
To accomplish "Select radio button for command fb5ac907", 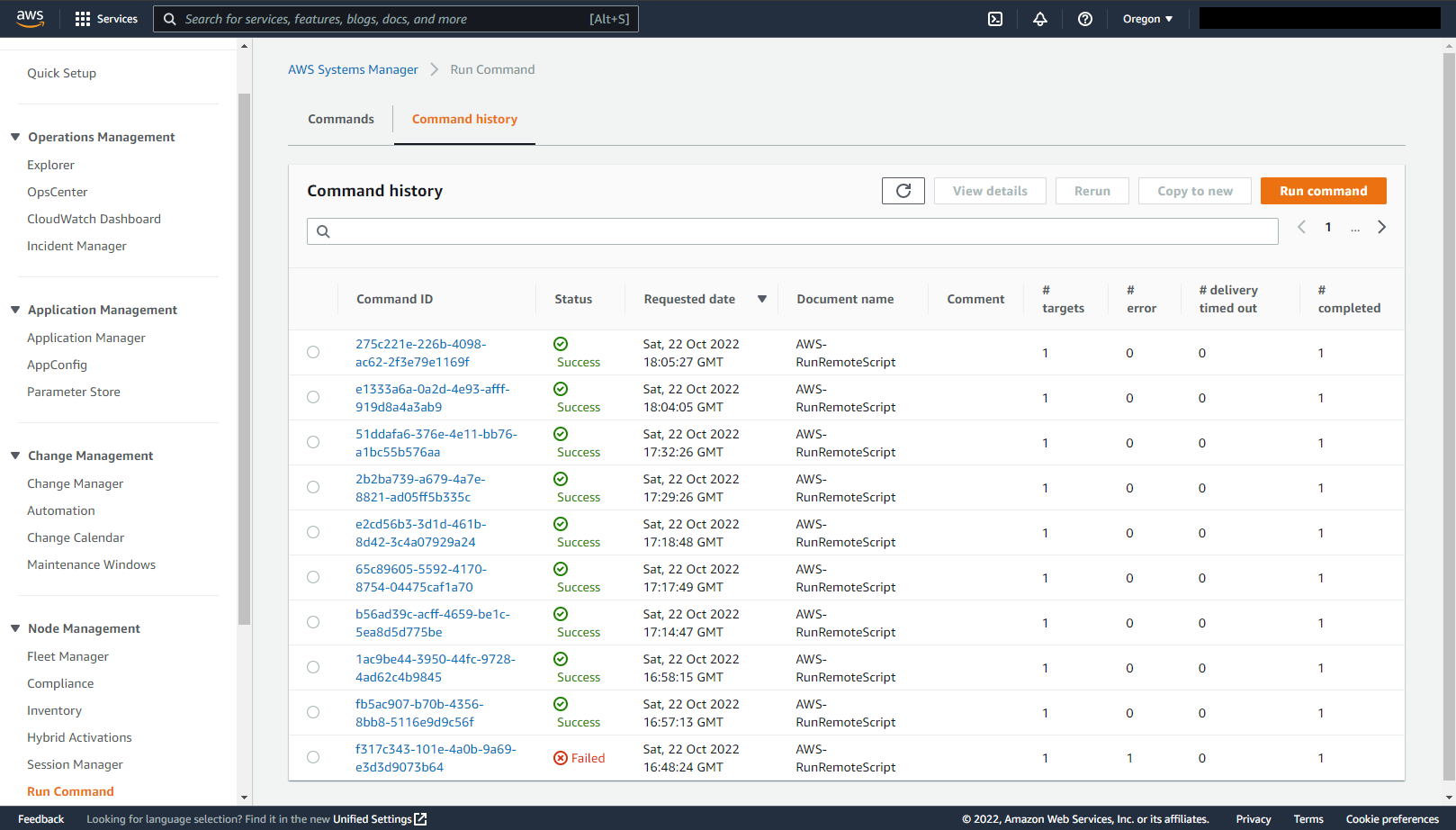I will point(313,712).
